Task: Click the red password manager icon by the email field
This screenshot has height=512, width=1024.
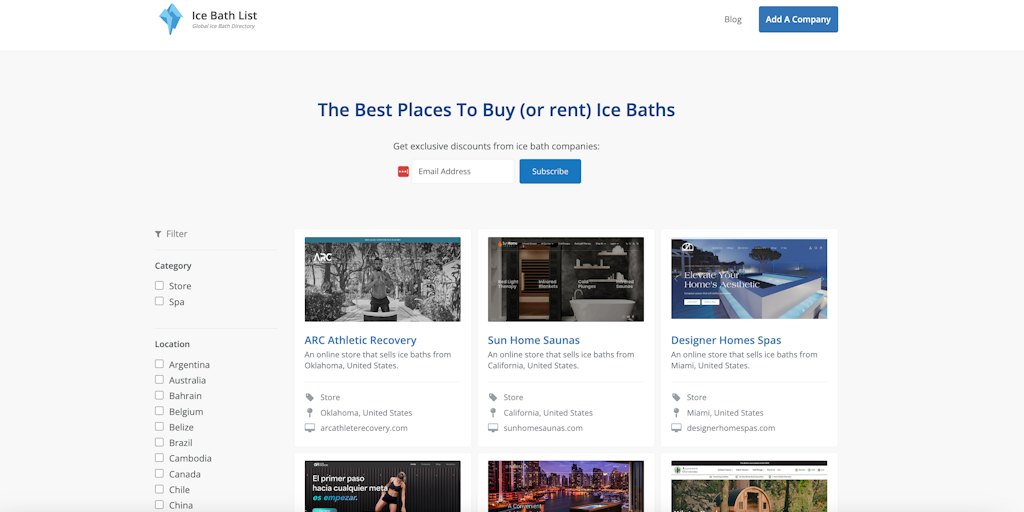Action: 404,171
